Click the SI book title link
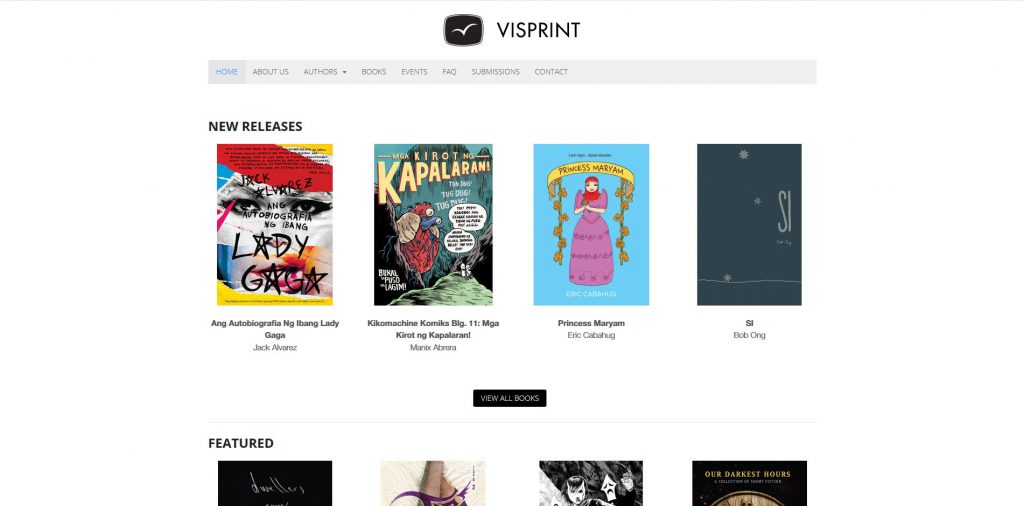 [749, 323]
